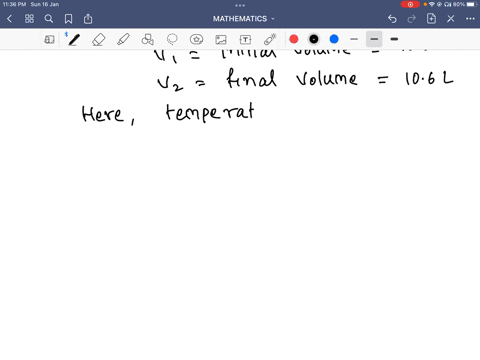Image resolution: width=480 pixels, height=360 pixels.
Task: Select the thickest stroke width
Action: 394,39
